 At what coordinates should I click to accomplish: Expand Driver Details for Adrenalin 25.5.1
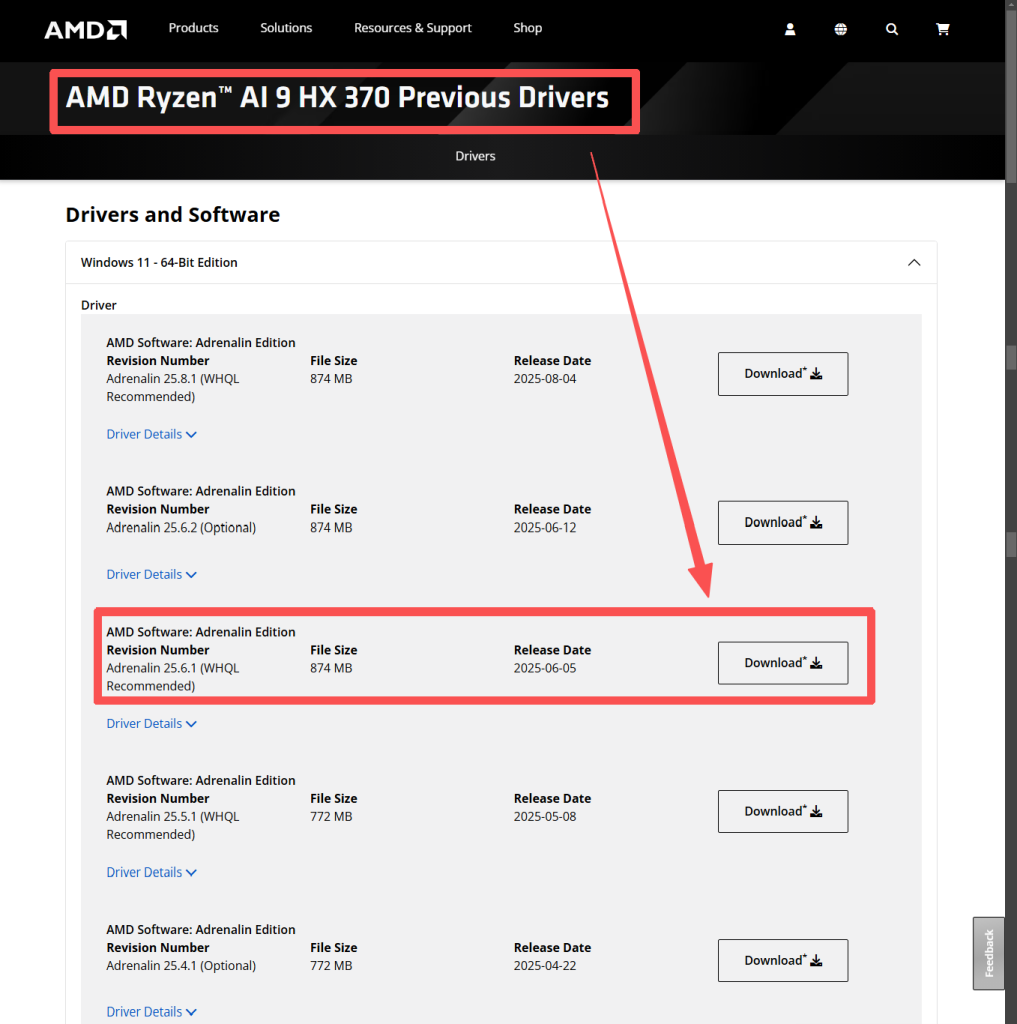151,873
